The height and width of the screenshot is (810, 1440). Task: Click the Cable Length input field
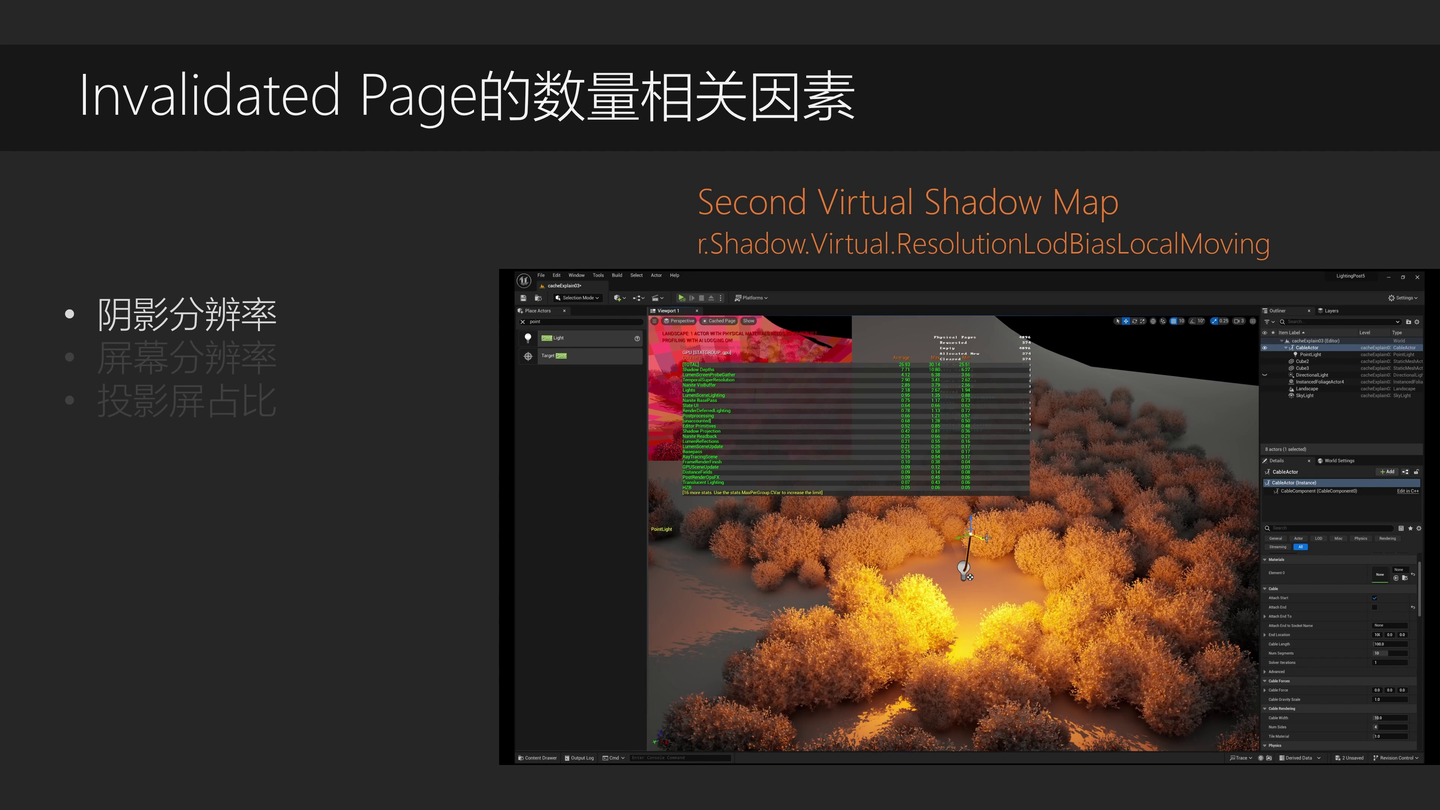[x=1390, y=644]
